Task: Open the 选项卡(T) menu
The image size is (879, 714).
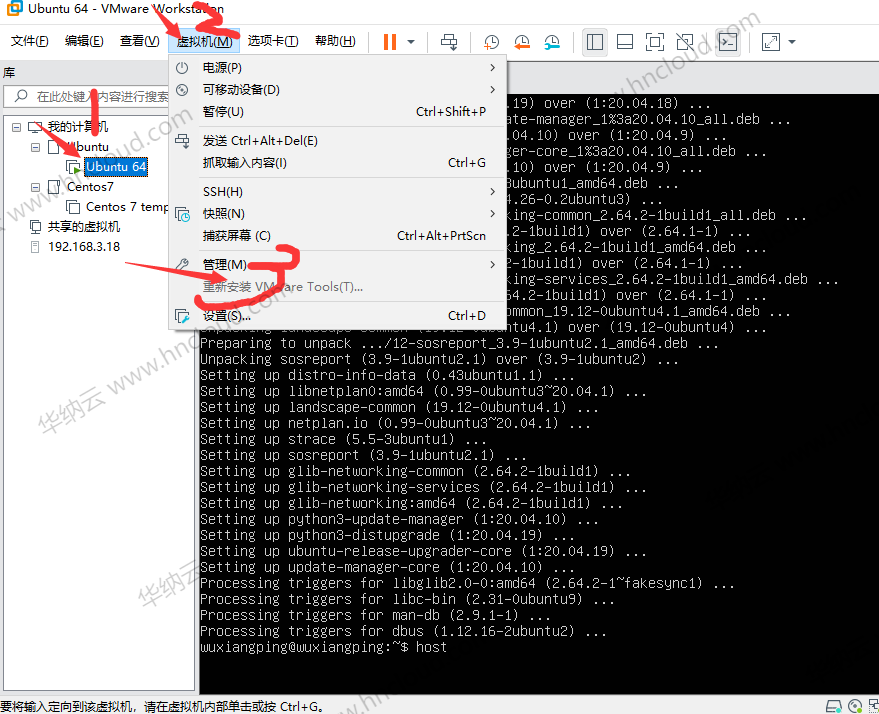Action: (x=273, y=41)
